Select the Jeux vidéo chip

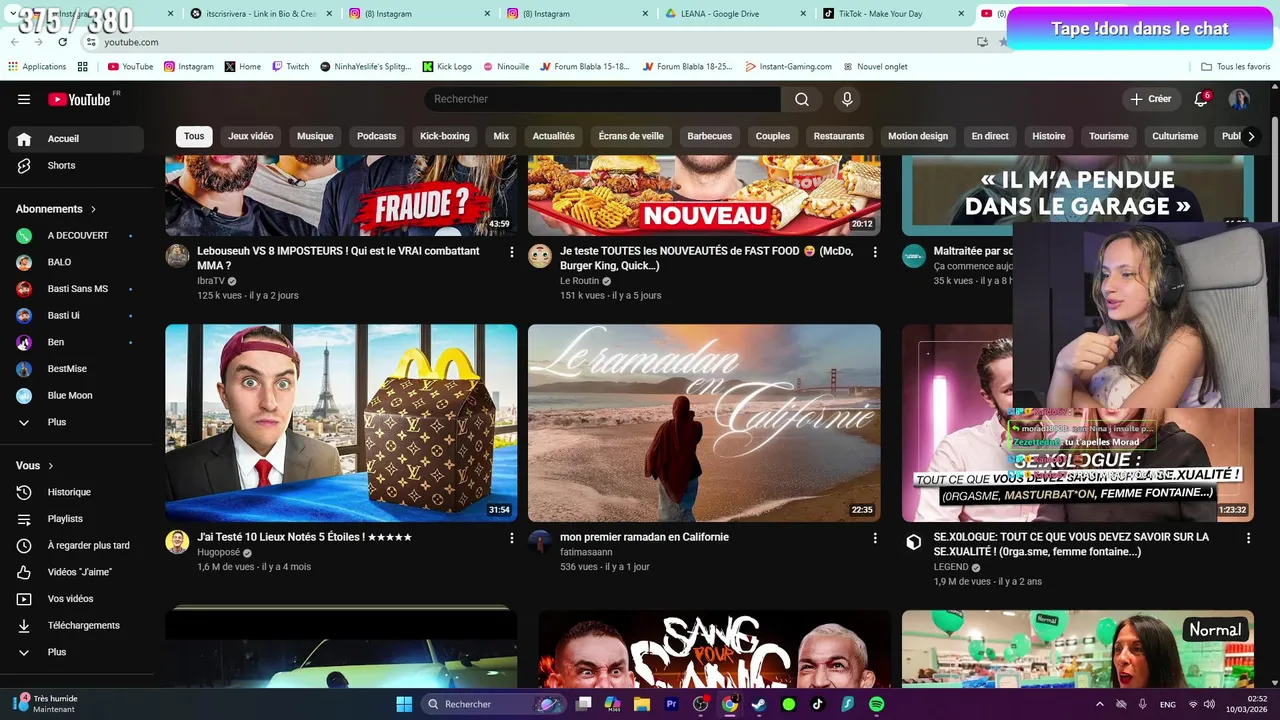coord(250,136)
